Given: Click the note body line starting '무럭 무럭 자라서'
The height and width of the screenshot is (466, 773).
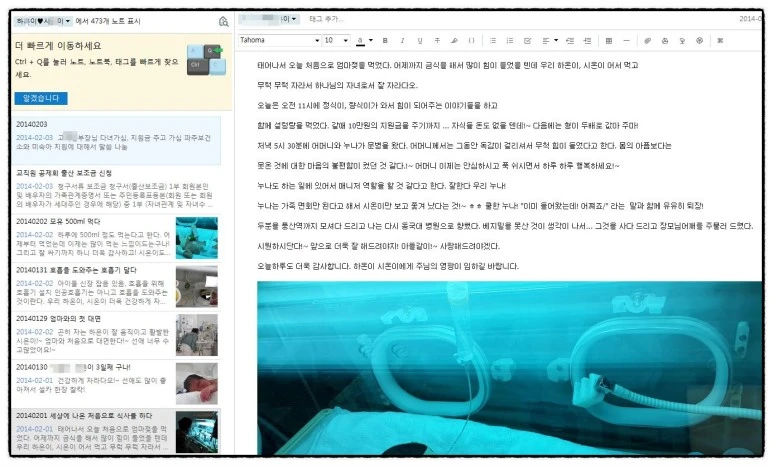Looking at the screenshot, I should [337, 85].
